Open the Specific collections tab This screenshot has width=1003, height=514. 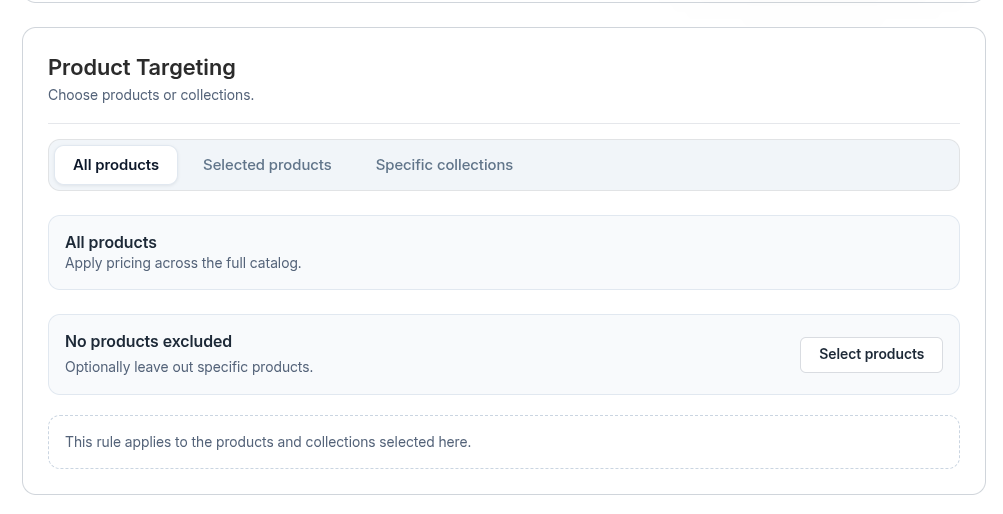pyautogui.click(x=444, y=165)
